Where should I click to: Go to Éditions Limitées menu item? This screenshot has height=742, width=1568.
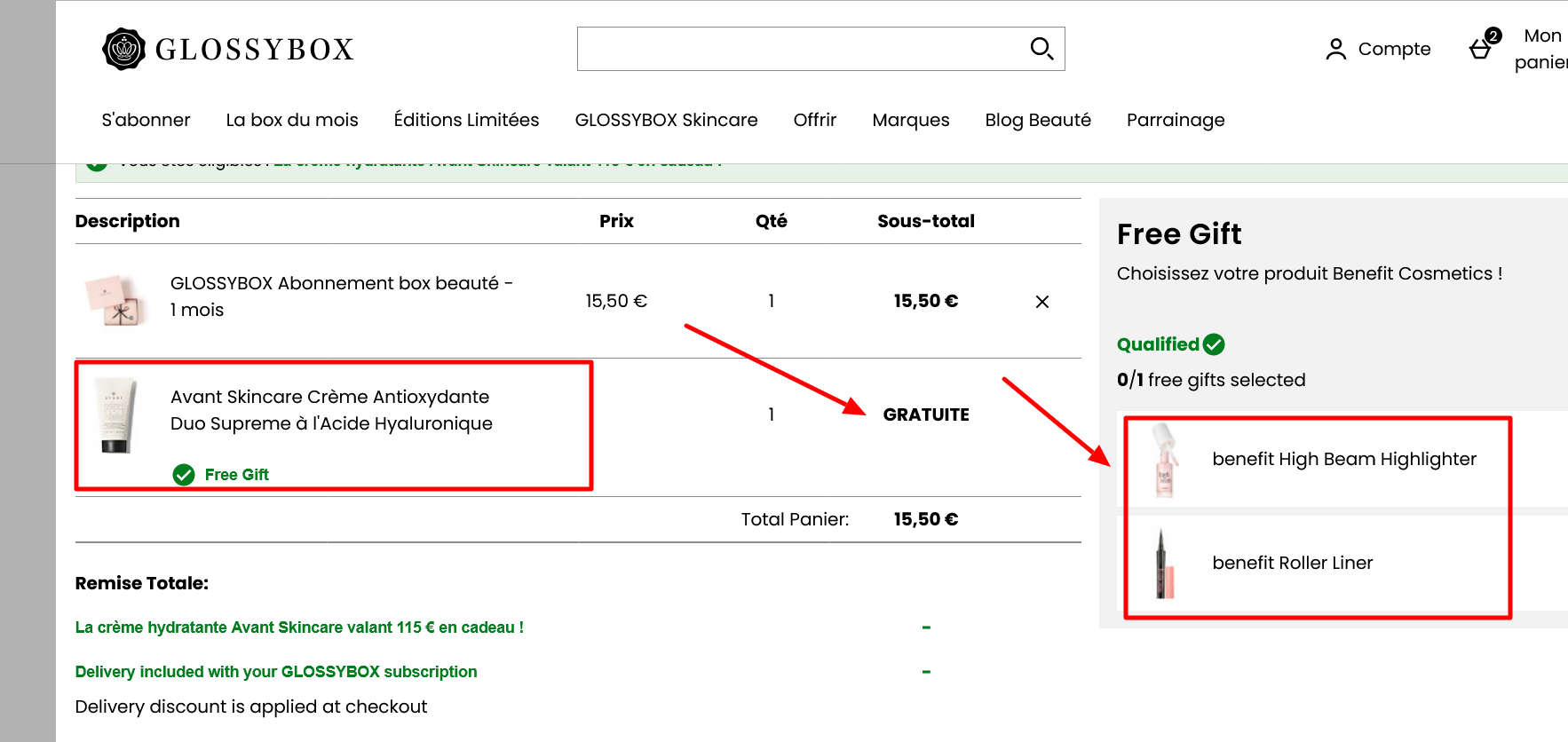click(466, 120)
